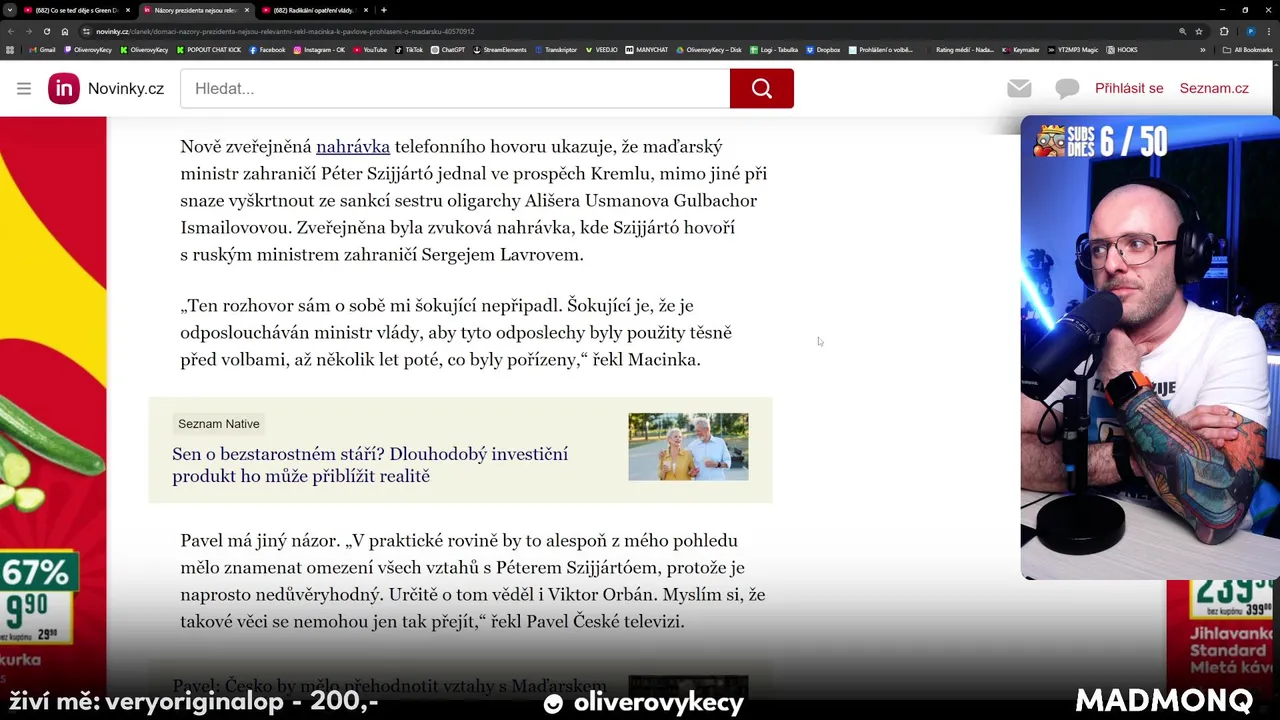Open the OliverovyKecy – Disk bookmark
Viewport: 1280px width, 720px height.
click(x=709, y=50)
